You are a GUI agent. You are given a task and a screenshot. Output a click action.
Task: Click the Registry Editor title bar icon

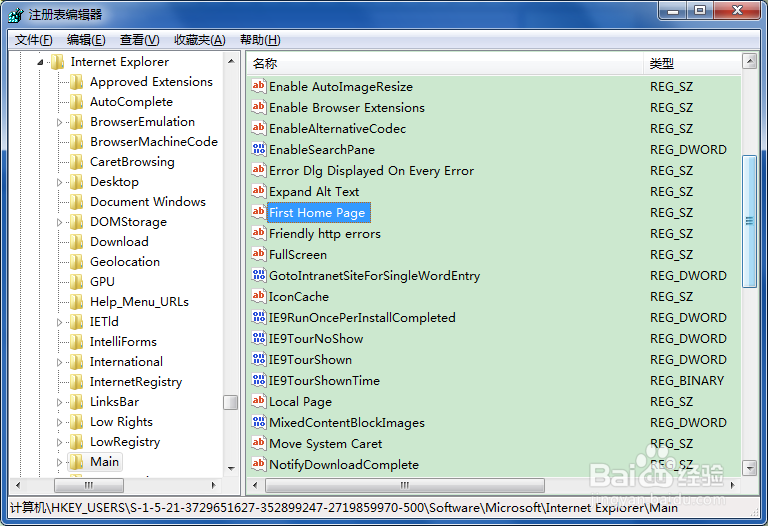pyautogui.click(x=16, y=15)
